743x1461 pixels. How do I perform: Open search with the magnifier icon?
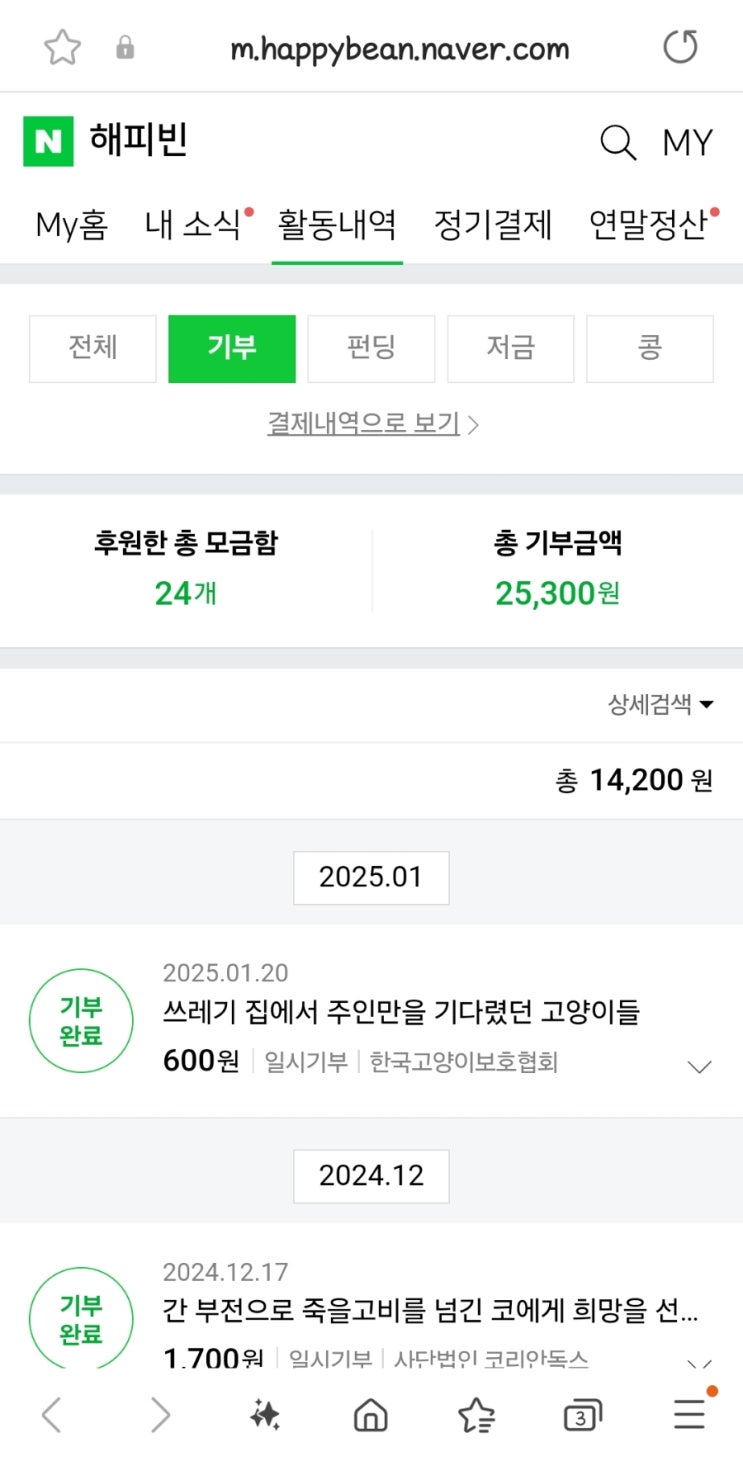pyautogui.click(x=617, y=143)
